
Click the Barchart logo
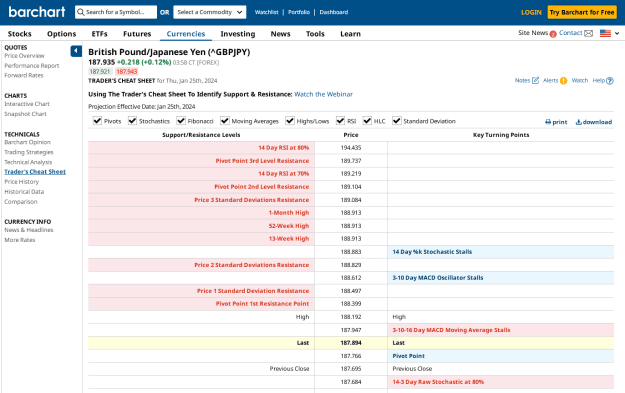(37, 12)
